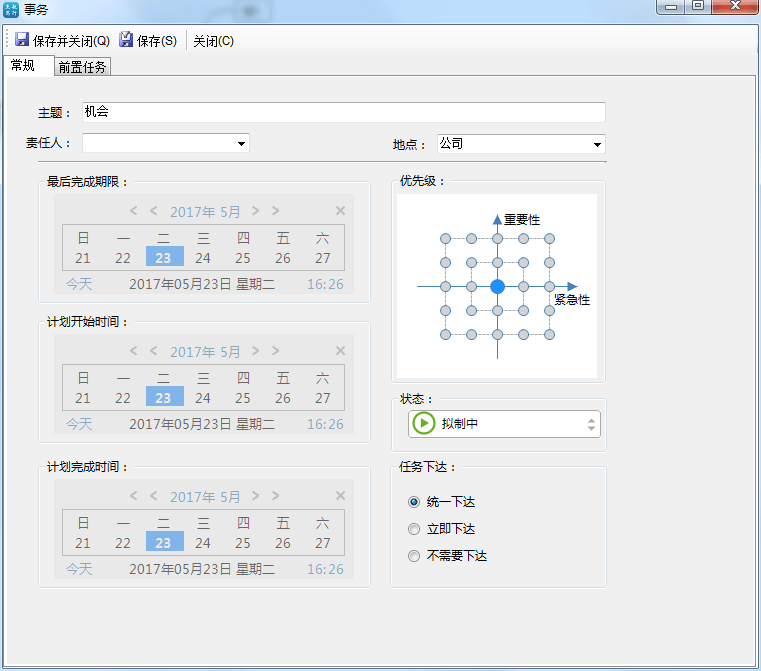761x671 pixels.
Task: Select the center blue dot in priority grid
Action: click(497, 286)
